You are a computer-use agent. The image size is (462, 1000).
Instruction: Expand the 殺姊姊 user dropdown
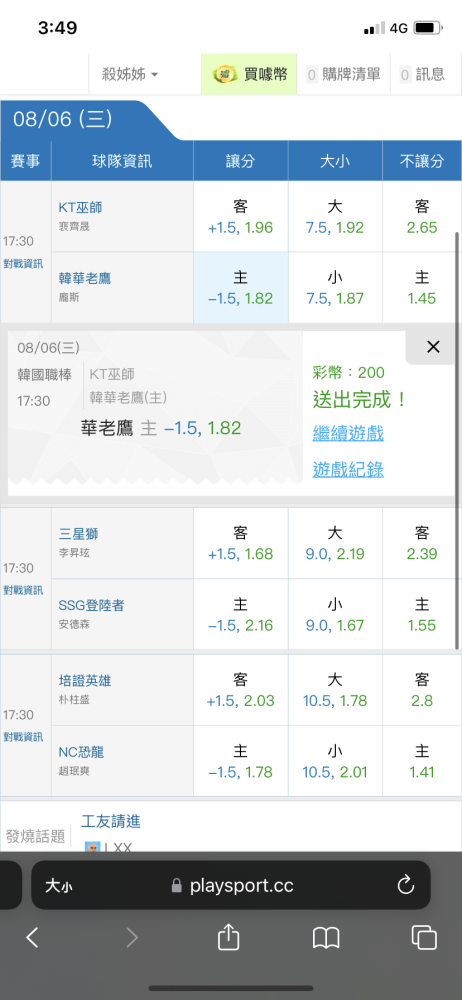130,75
